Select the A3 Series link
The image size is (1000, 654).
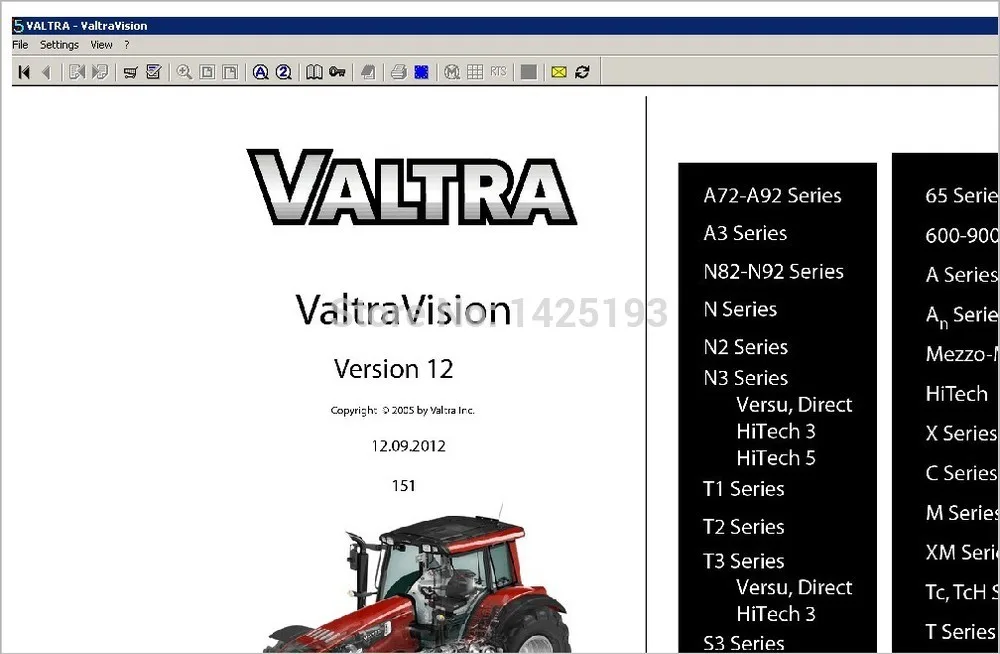(744, 233)
